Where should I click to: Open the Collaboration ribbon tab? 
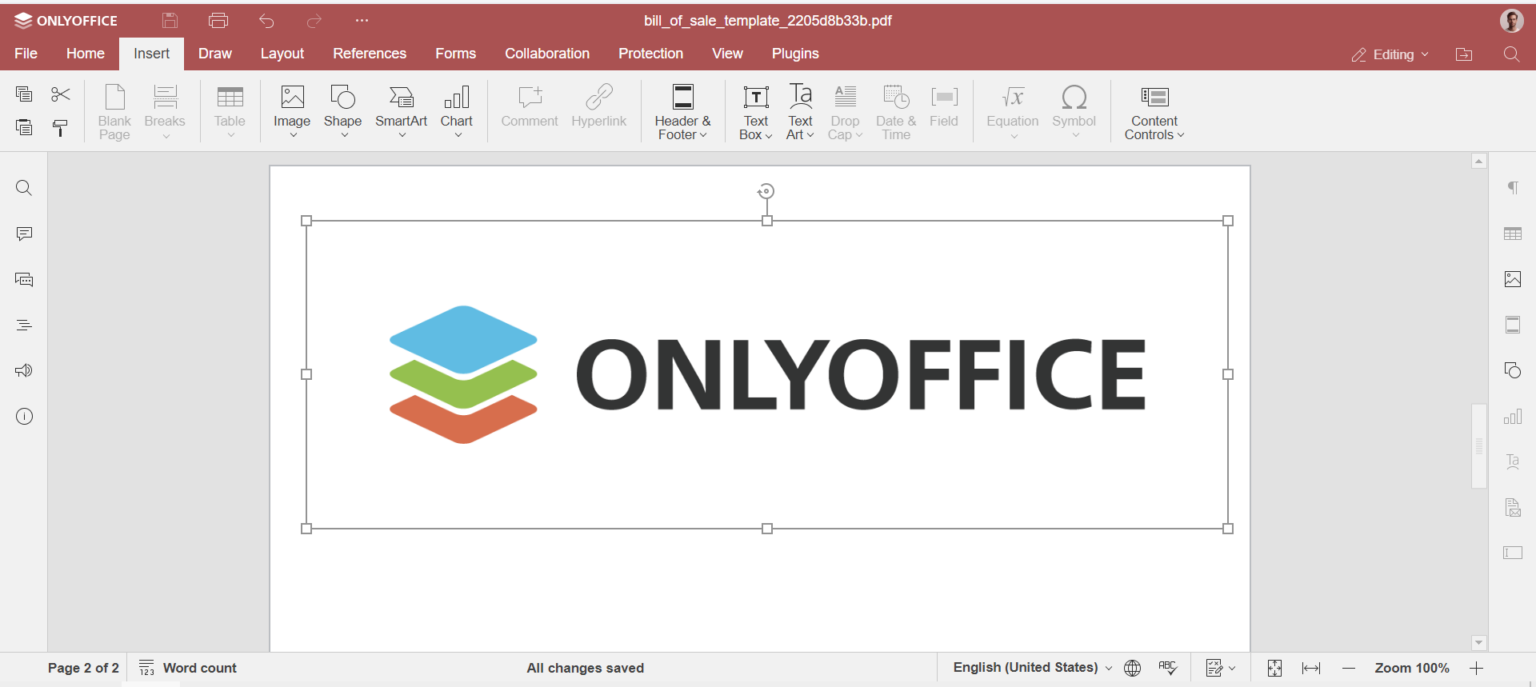[547, 53]
